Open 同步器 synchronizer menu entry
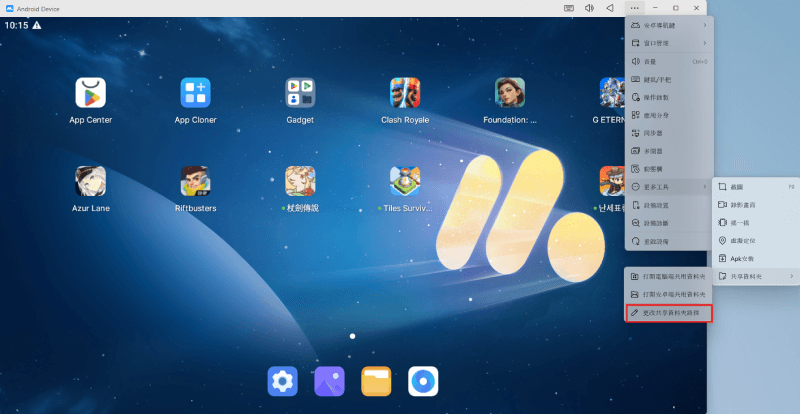 tap(669, 133)
